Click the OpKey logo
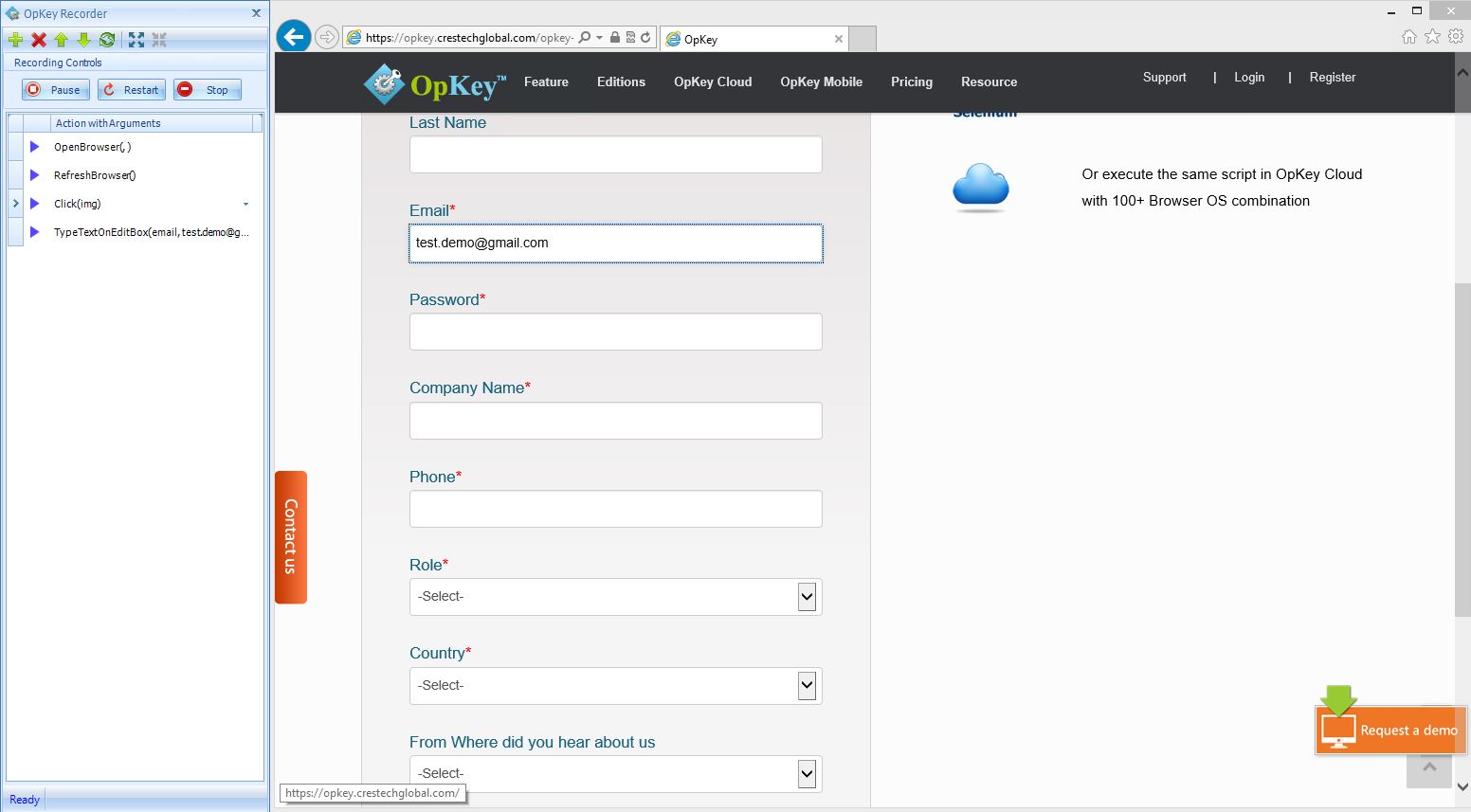 (435, 84)
